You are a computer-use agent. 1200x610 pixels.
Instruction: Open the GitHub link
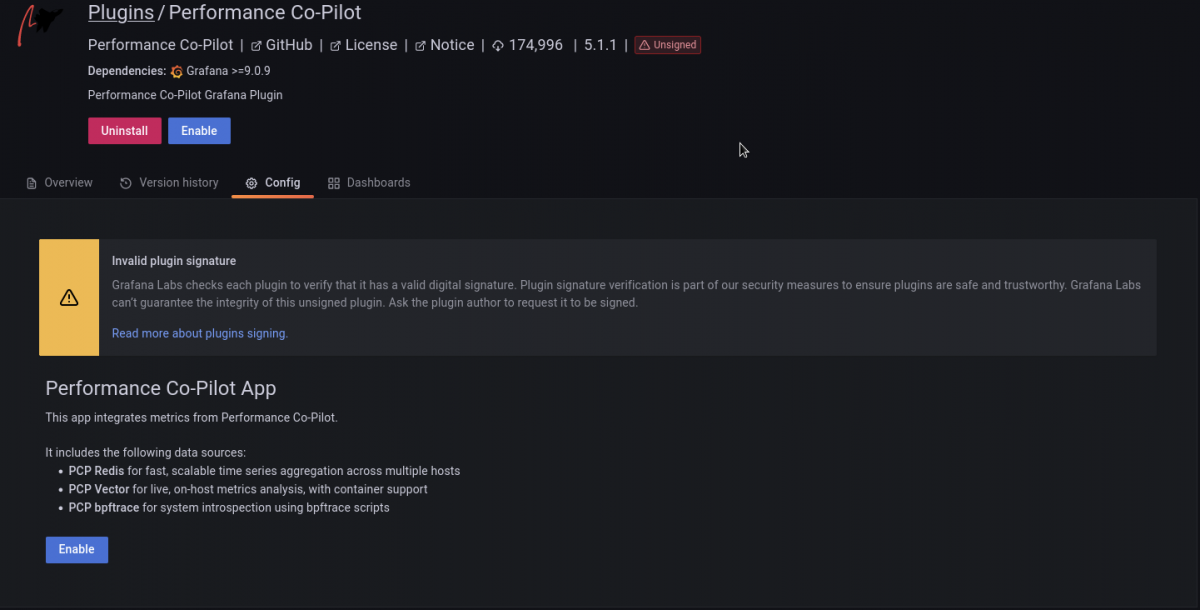pos(289,44)
